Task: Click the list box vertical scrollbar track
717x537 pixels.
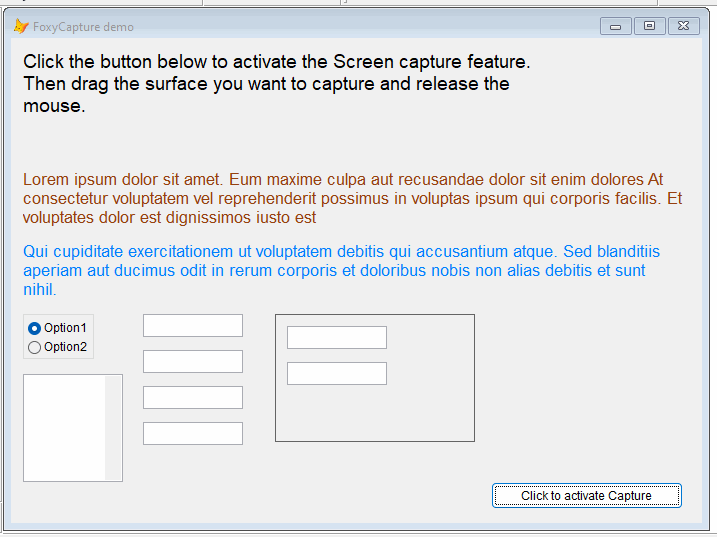Action: point(113,427)
